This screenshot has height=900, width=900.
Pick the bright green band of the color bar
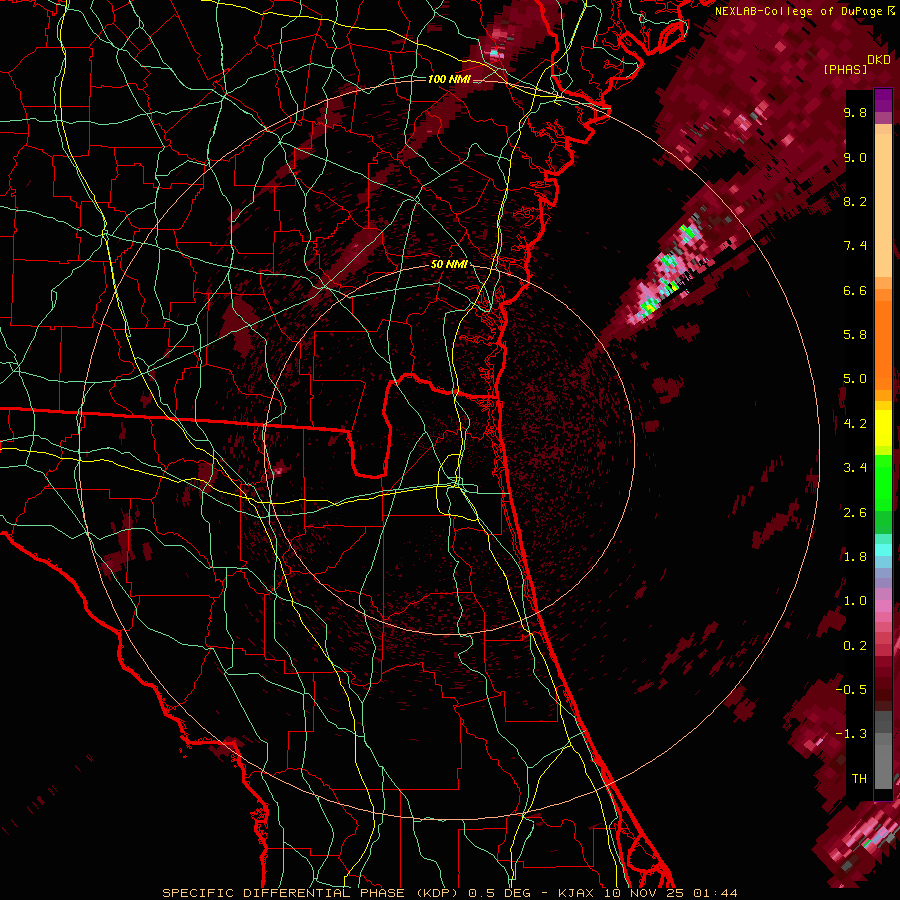[x=883, y=482]
